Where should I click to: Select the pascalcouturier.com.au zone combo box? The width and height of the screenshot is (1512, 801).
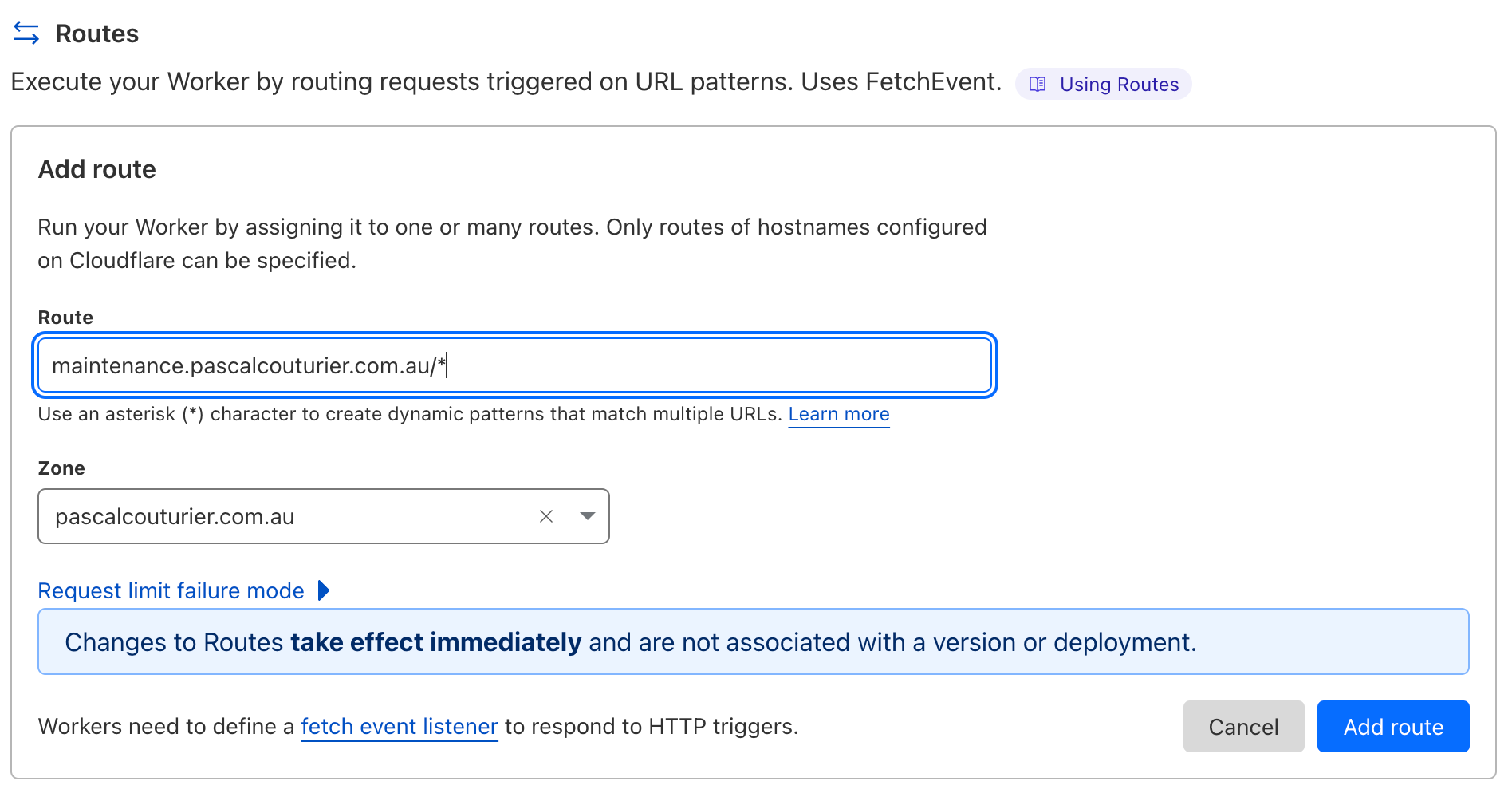tap(287, 516)
